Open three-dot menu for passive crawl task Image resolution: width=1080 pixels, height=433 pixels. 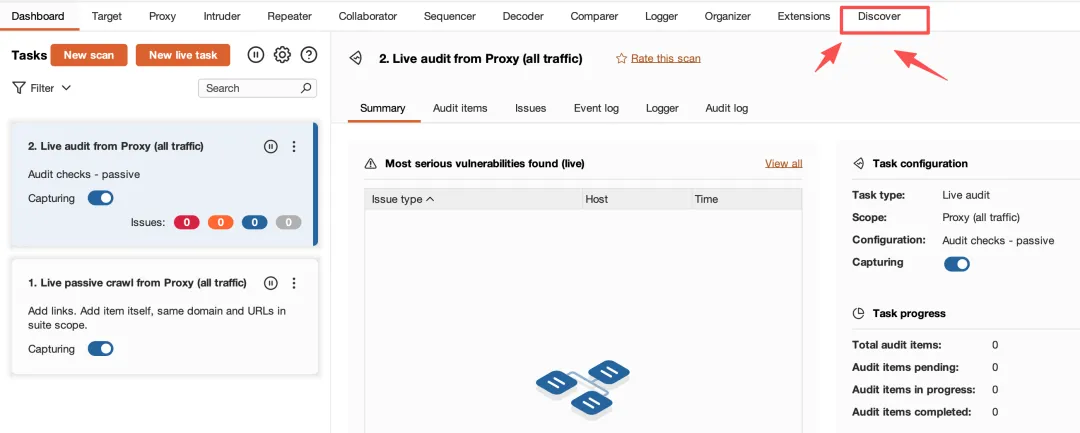coord(294,283)
